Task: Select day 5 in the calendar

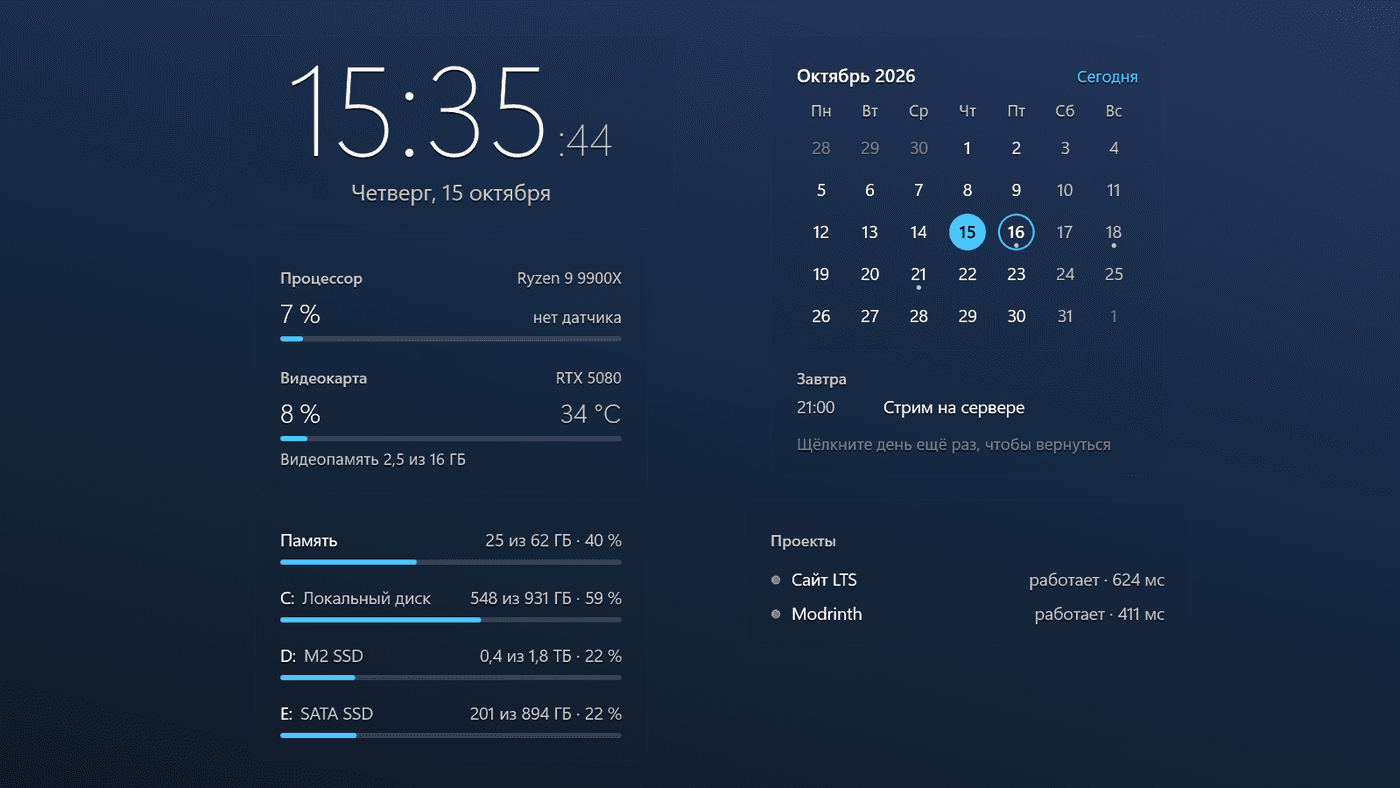Action: (x=821, y=190)
